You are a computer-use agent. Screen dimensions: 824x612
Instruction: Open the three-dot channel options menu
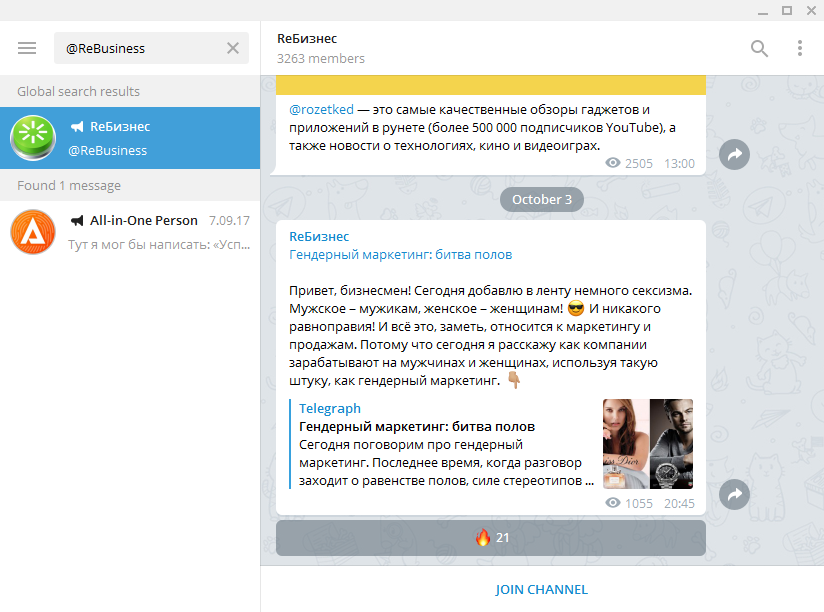799,48
